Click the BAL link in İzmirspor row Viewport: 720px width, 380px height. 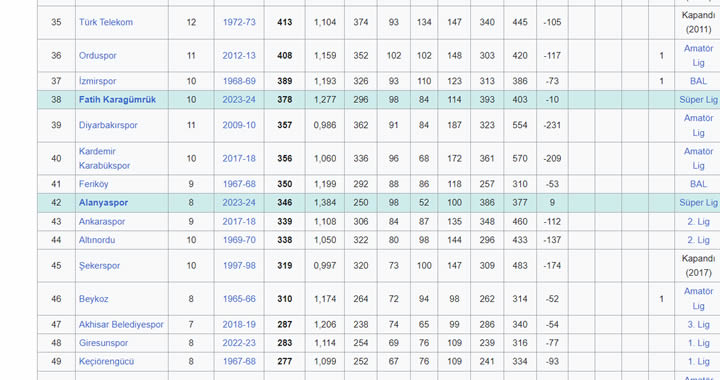(698, 81)
